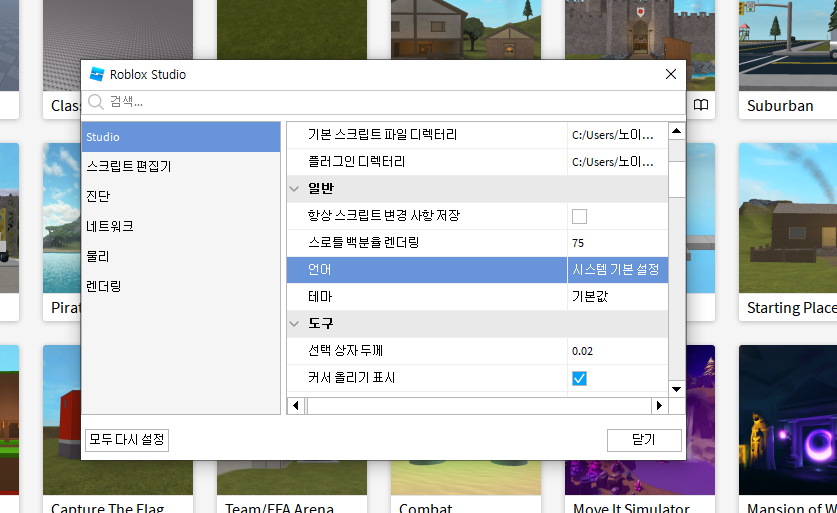Image resolution: width=837 pixels, height=513 pixels.
Task: Select the 언어 setting row label
Action: (319, 270)
